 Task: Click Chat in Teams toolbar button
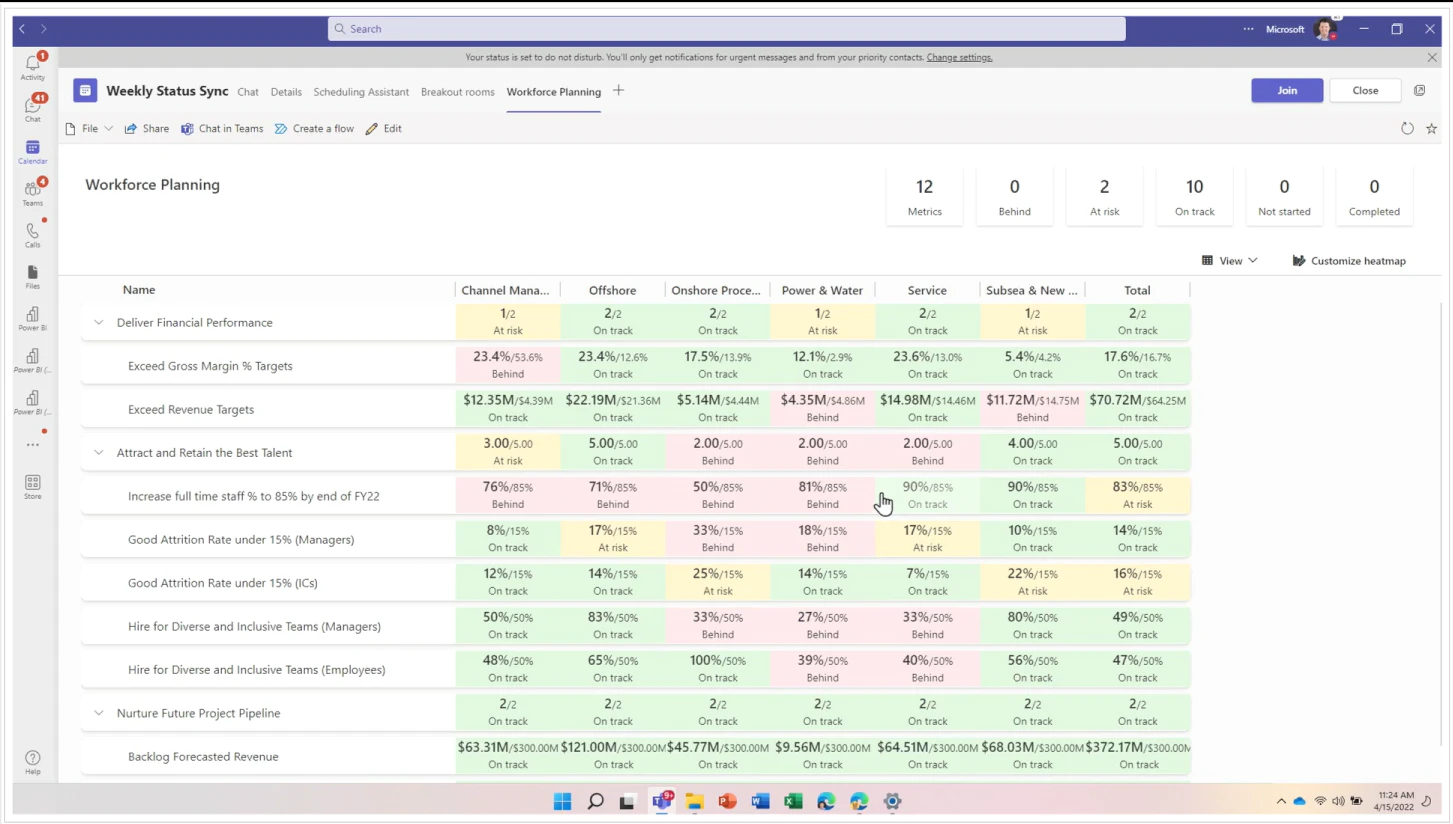(222, 128)
